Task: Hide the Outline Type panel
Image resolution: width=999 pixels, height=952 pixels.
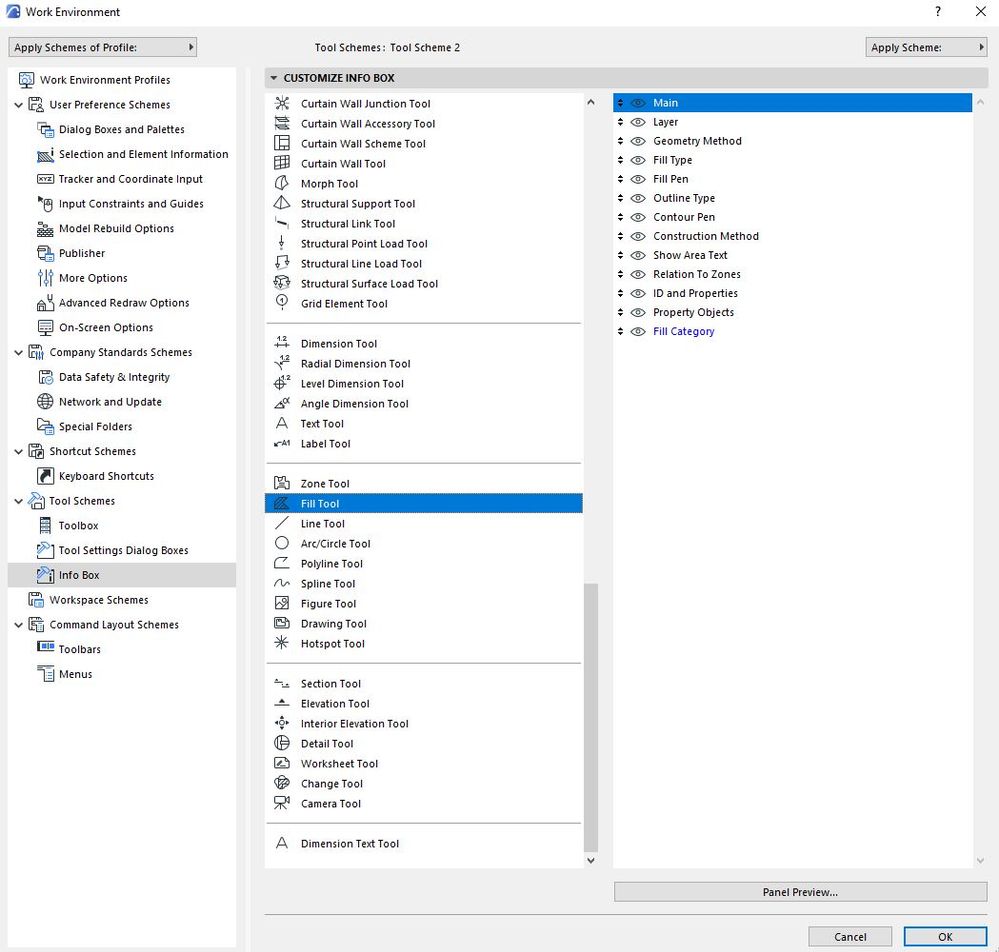Action: [x=638, y=198]
